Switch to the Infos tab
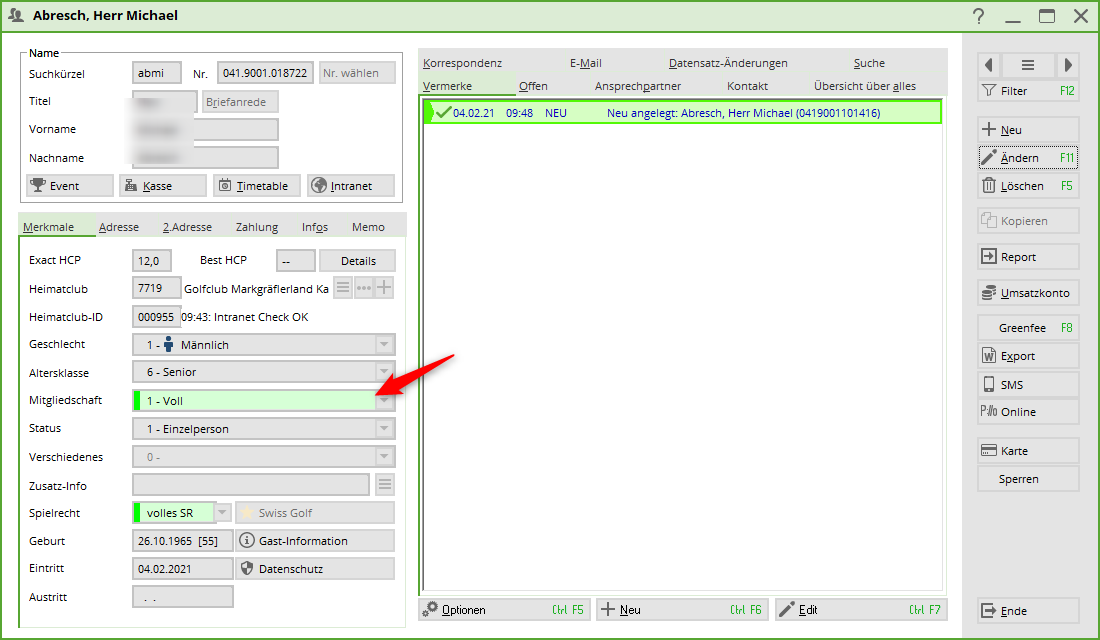The width and height of the screenshot is (1100, 640). coord(315,227)
